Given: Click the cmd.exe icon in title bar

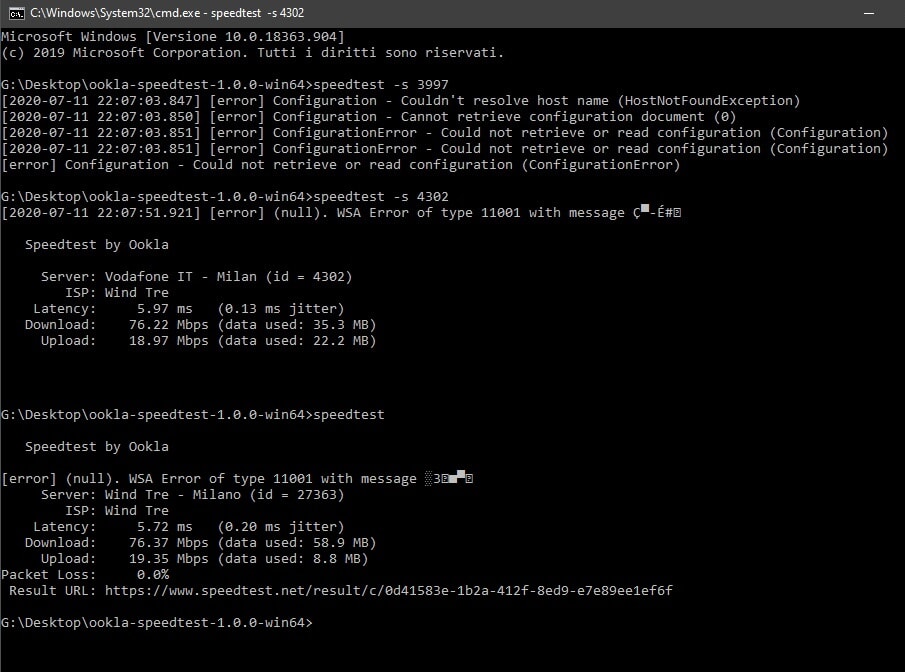Looking at the screenshot, I should tap(17, 13).
